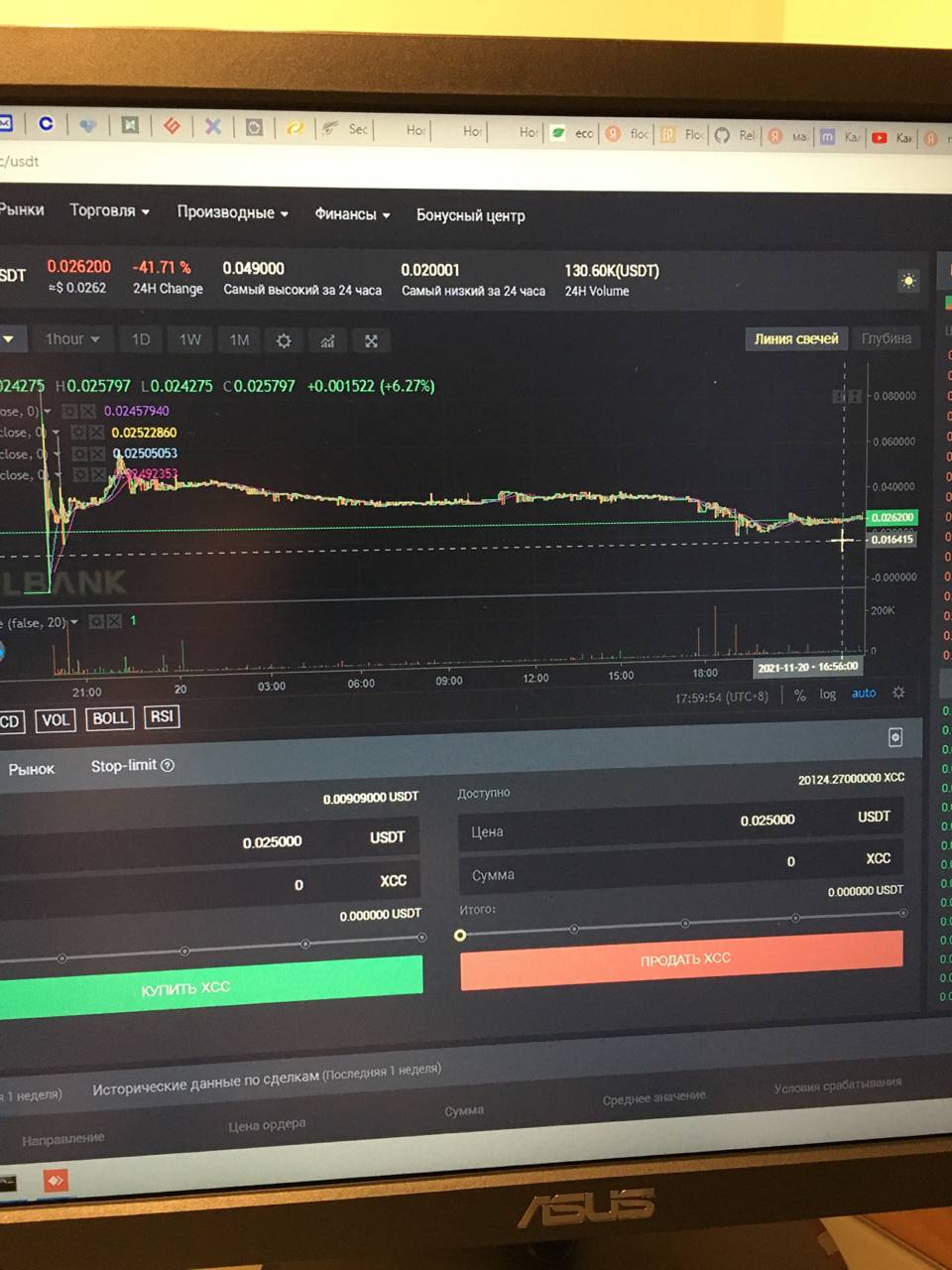
Task: Open chart settings gear in chart toolbar
Action: click(x=284, y=340)
